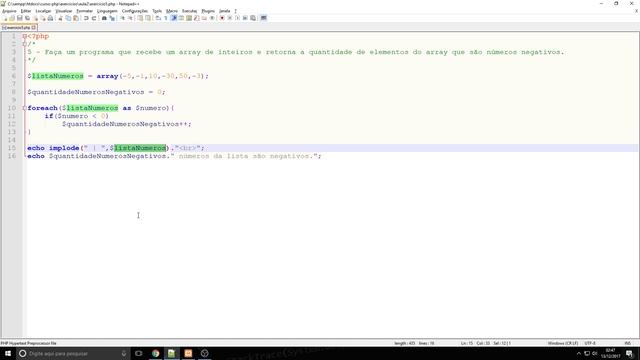
Task: Click the Undo toolbar arrow
Action: pyautogui.click(x=86, y=18)
